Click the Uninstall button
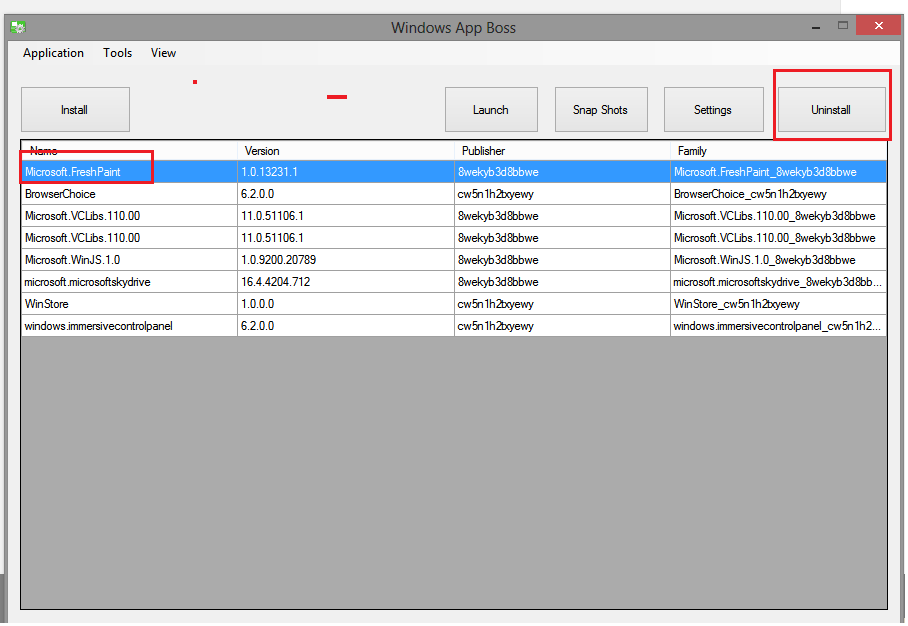 pyautogui.click(x=832, y=109)
